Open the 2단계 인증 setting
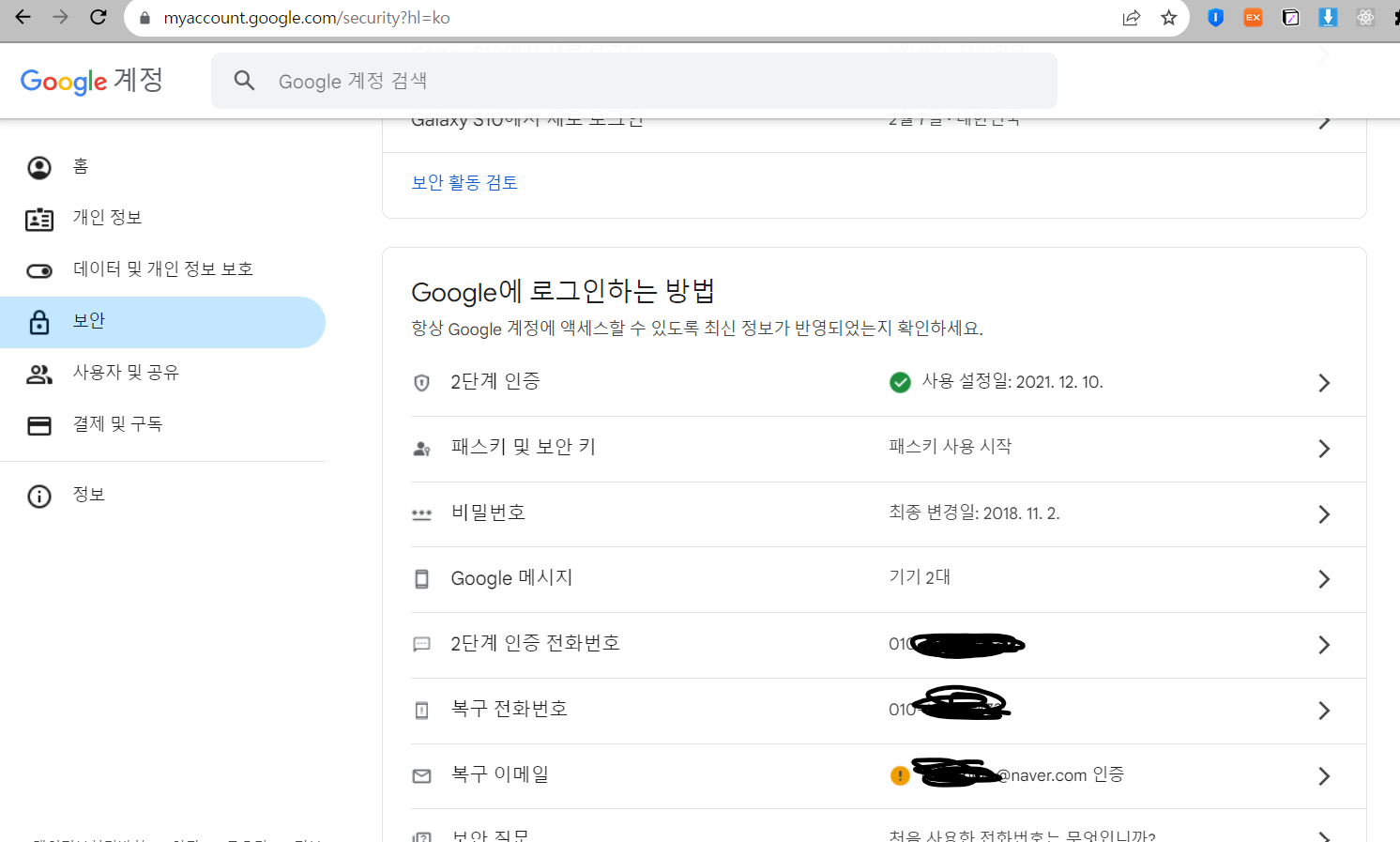Image resolution: width=1400 pixels, height=842 pixels. point(888,383)
